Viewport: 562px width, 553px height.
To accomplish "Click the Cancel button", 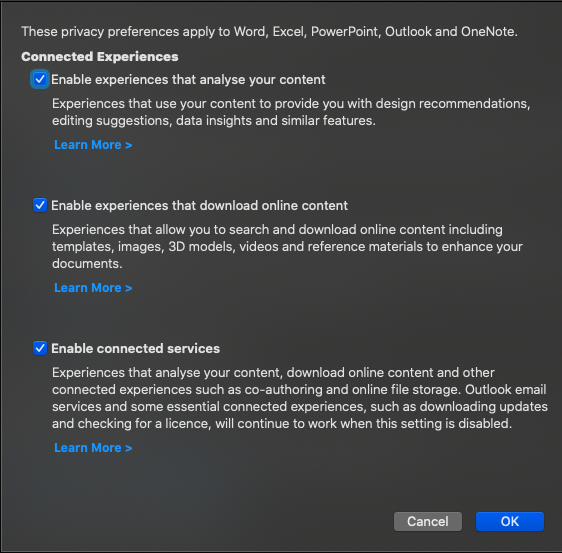I will pyautogui.click(x=428, y=521).
